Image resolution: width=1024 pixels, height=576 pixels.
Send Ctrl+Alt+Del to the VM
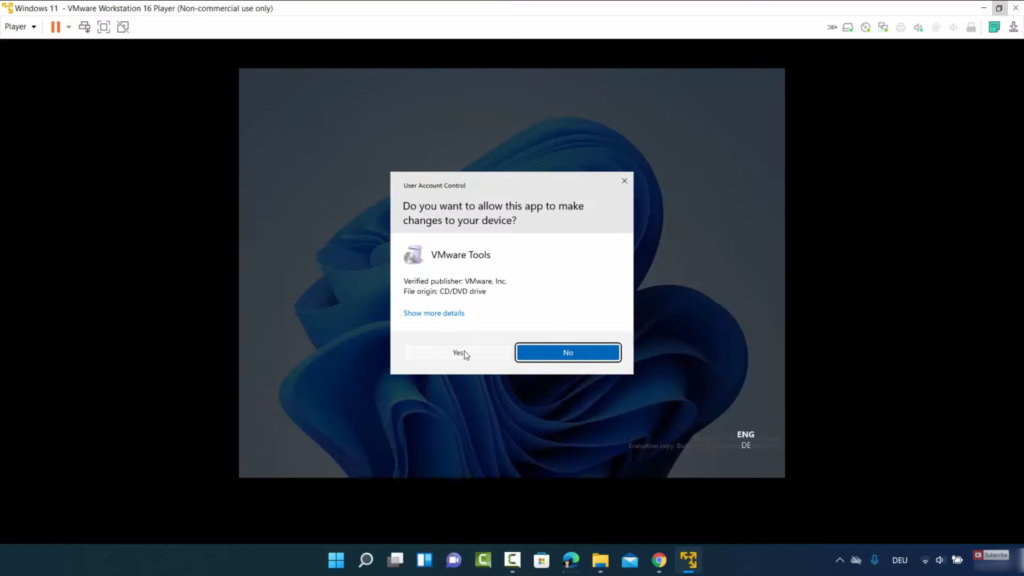(85, 27)
